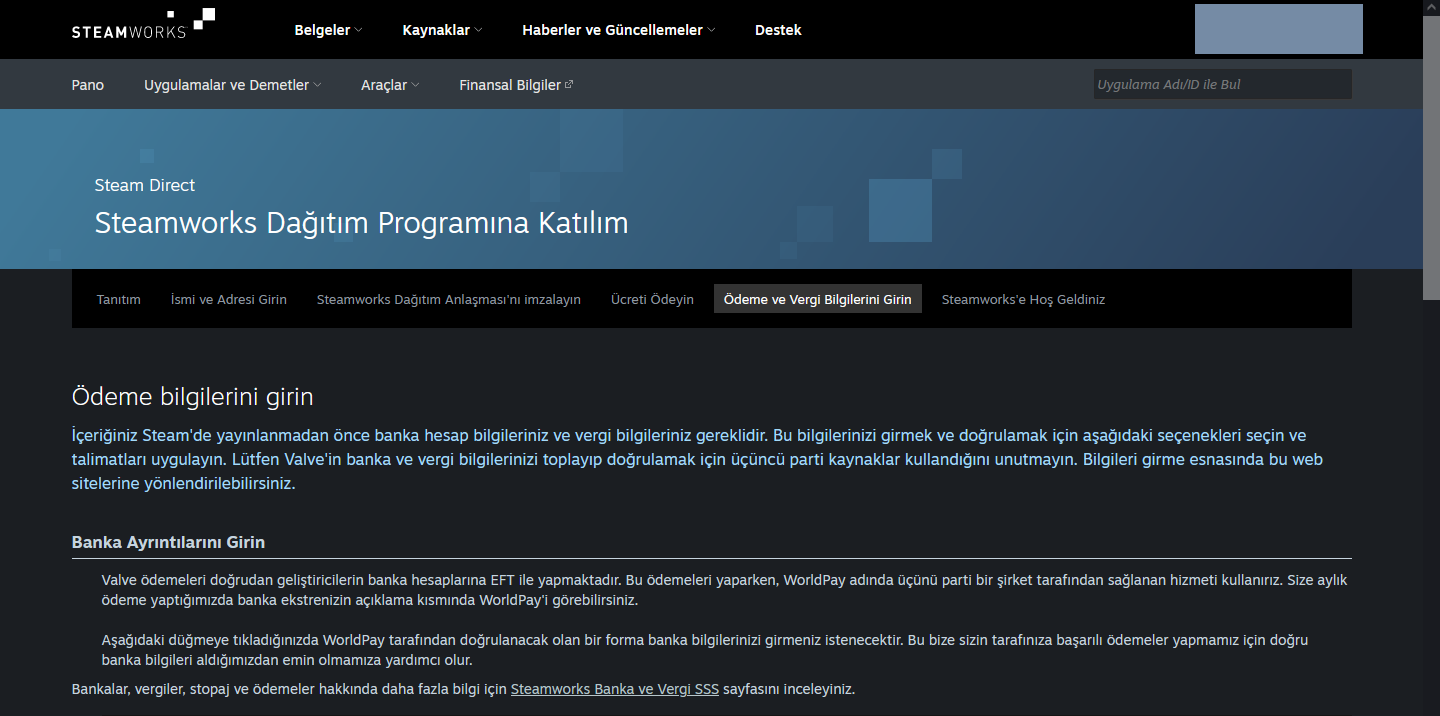The width and height of the screenshot is (1440, 716).
Task: Click the account area in top-right header
Action: (1279, 29)
